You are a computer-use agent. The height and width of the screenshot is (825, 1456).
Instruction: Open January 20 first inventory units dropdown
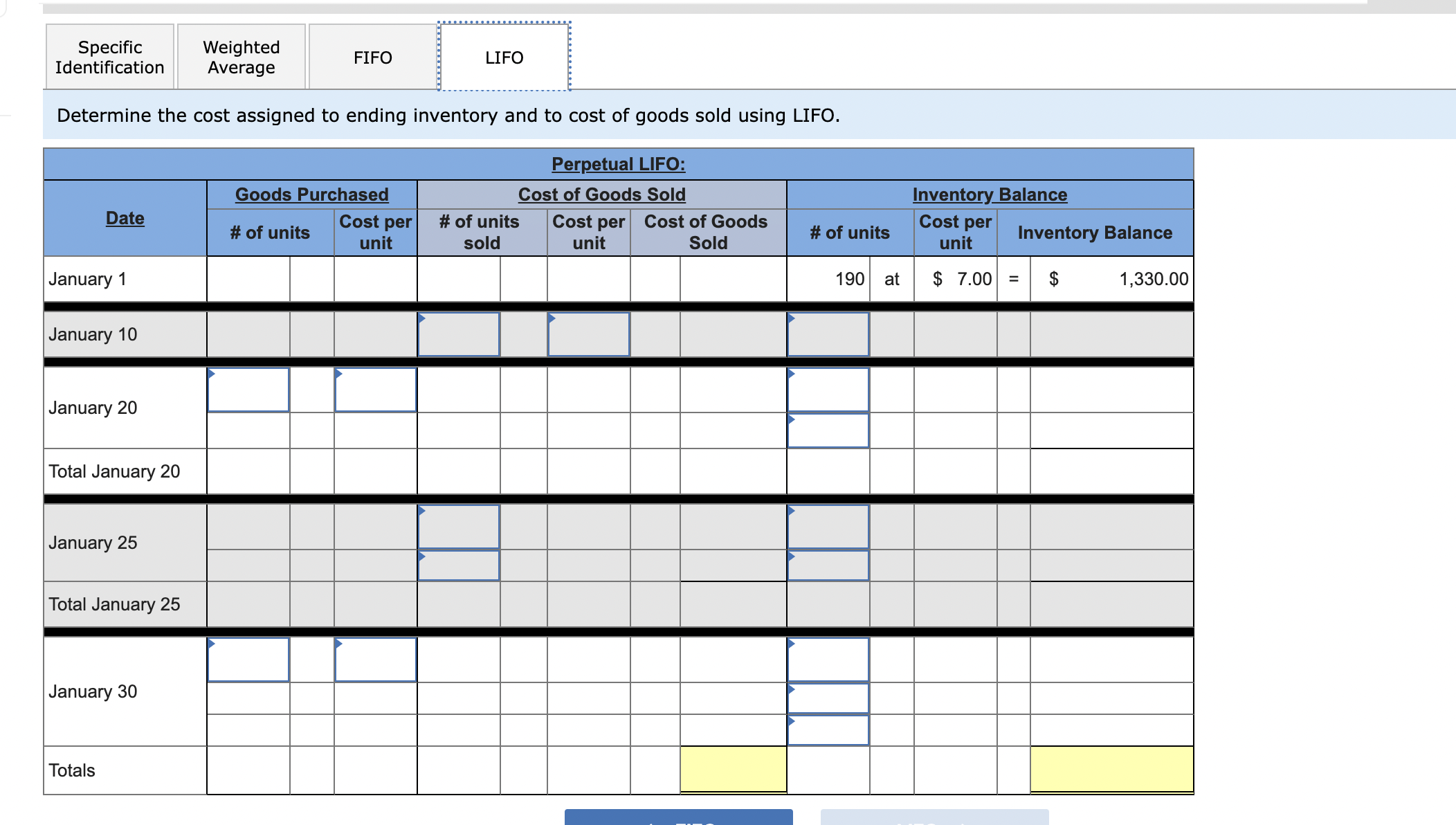[828, 390]
